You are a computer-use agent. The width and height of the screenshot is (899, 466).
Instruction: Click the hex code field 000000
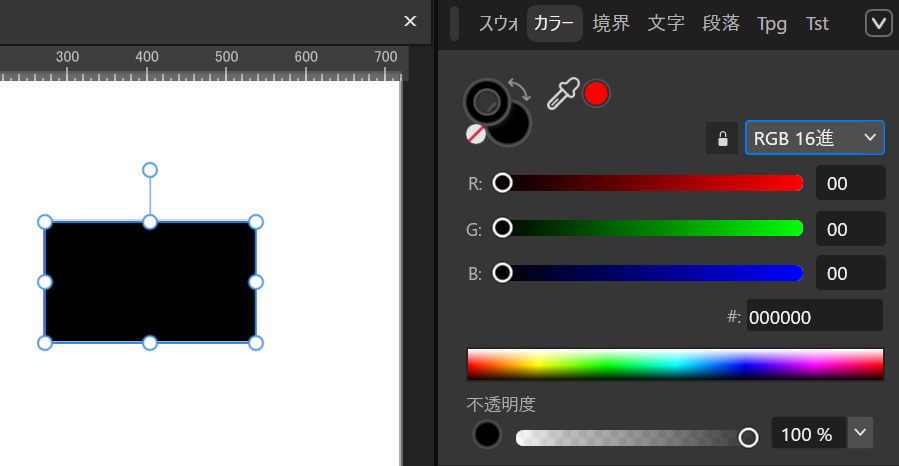coord(815,316)
